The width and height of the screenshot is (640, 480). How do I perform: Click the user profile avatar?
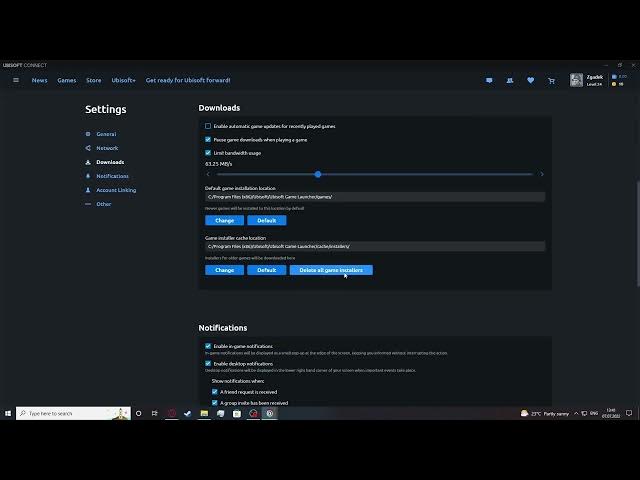576,80
